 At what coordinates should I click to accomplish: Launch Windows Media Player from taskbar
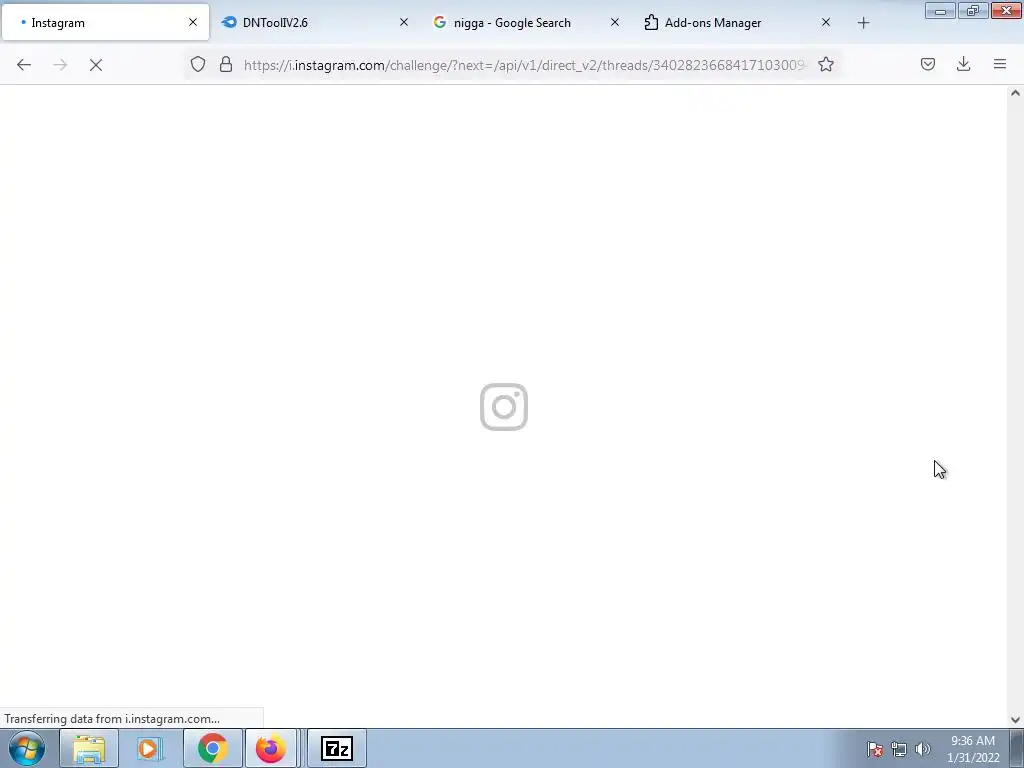(149, 748)
